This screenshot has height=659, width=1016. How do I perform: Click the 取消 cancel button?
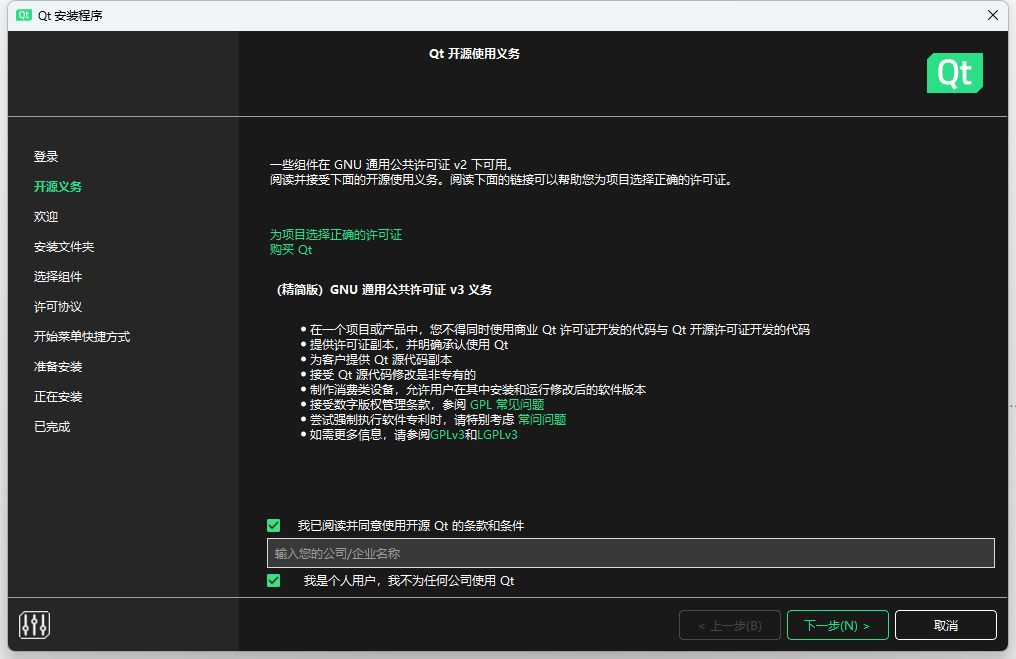pos(945,625)
